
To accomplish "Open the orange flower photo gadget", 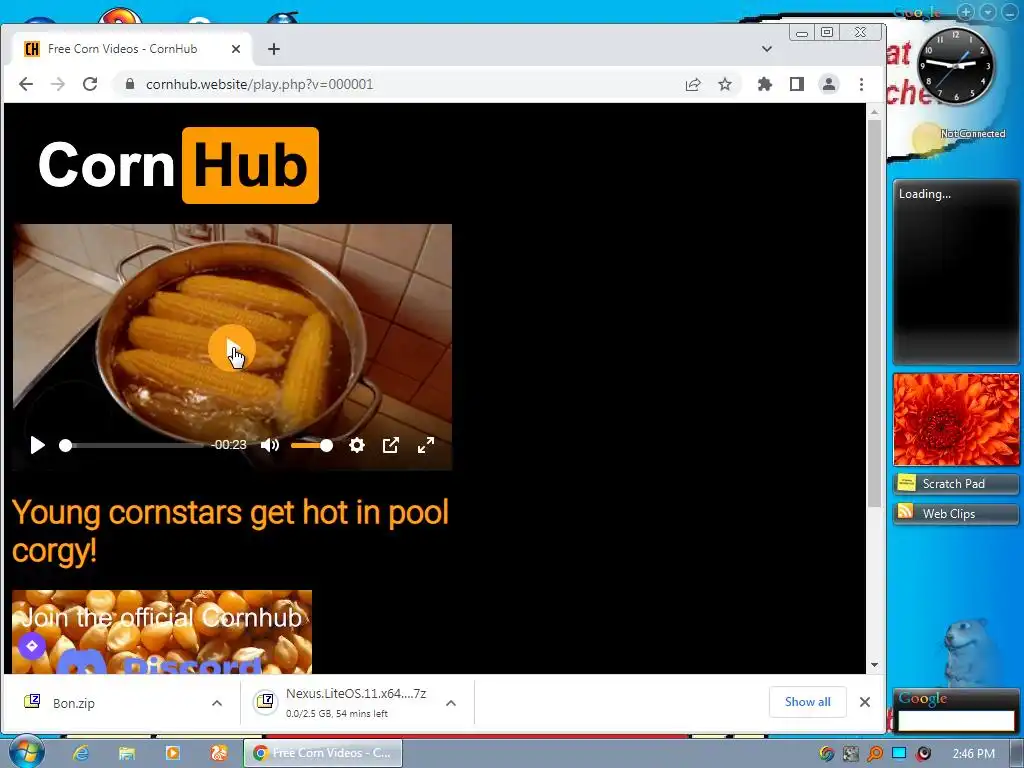I will click(956, 419).
